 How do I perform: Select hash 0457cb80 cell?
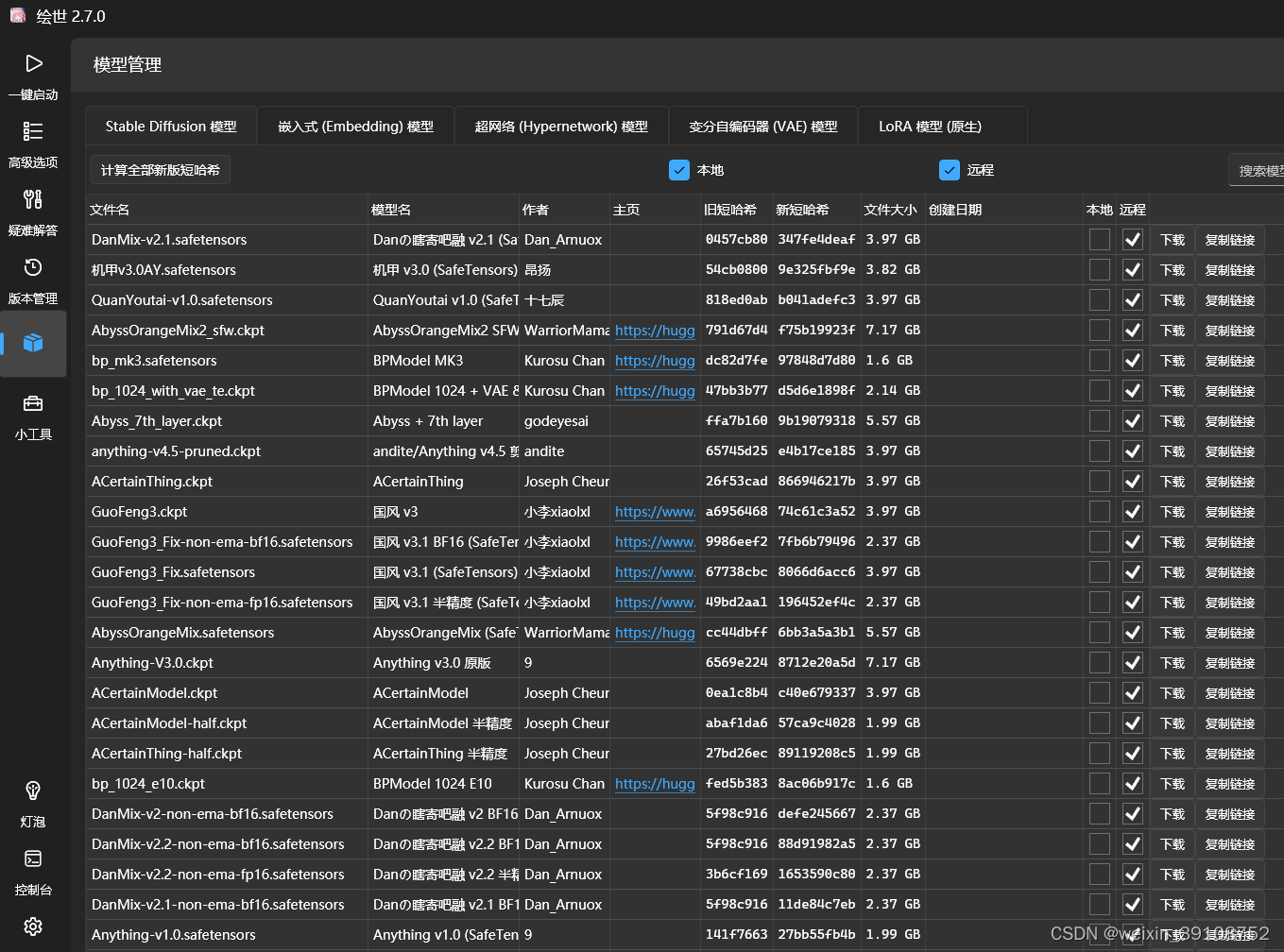pos(737,240)
